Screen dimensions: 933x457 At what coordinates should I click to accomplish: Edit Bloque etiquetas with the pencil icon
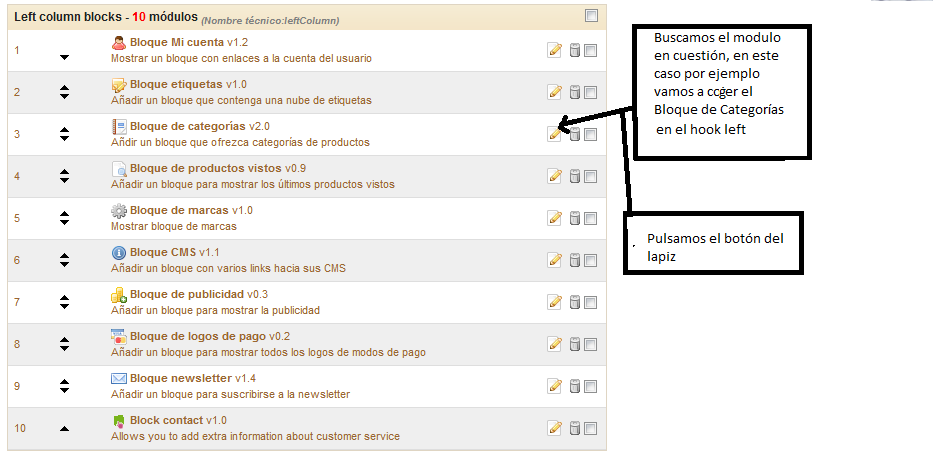click(554, 92)
